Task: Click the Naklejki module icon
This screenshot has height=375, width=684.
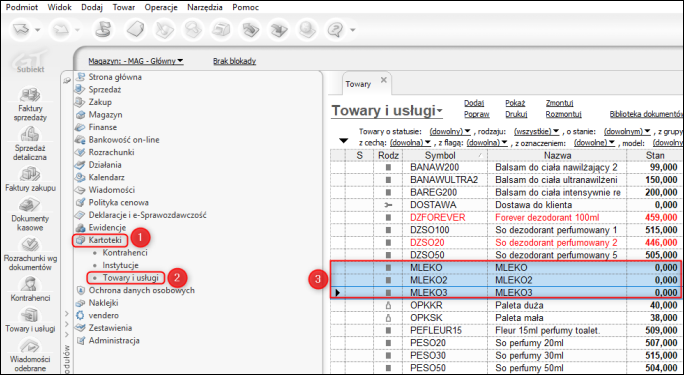Action: pos(80,303)
